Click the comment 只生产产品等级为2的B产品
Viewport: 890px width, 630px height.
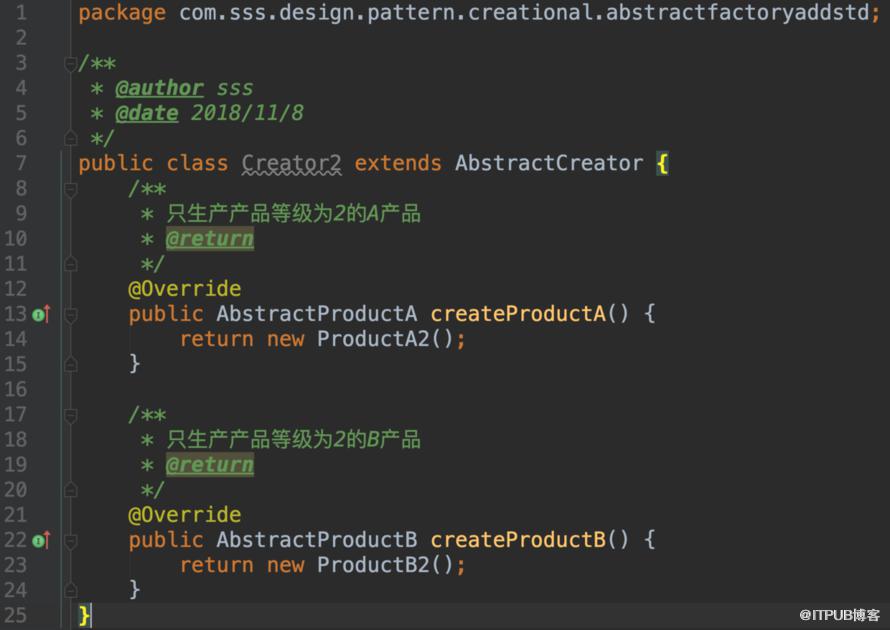tap(293, 440)
